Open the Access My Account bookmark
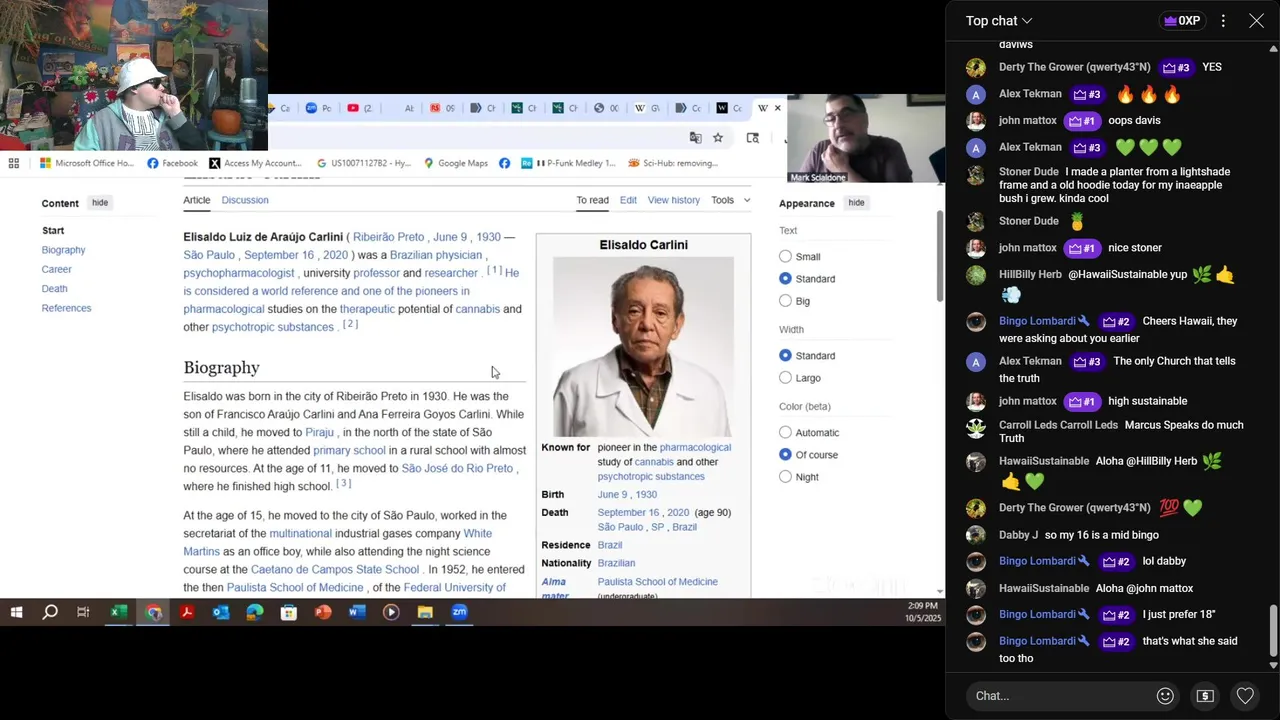 coord(255,163)
